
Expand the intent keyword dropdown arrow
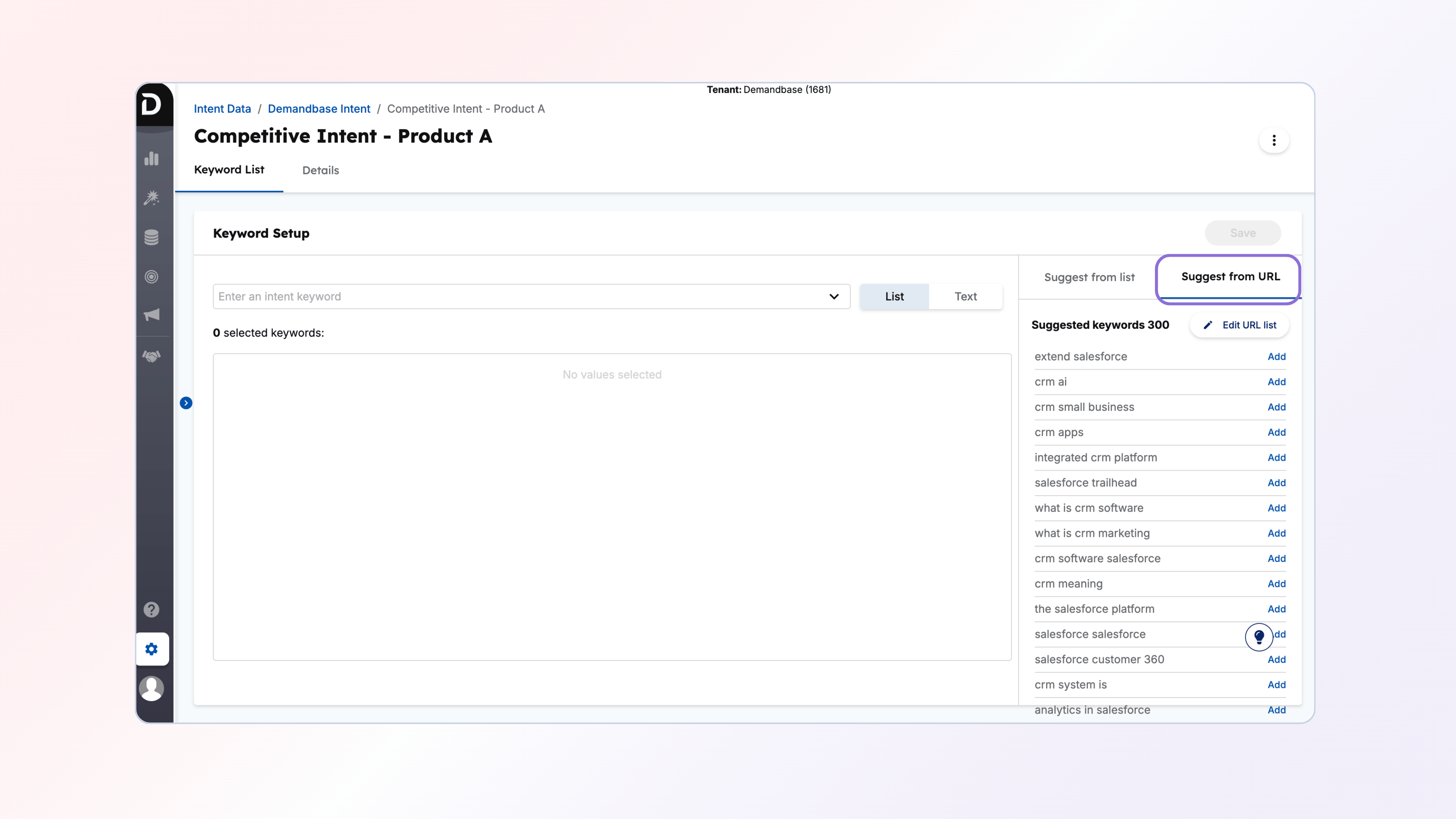(x=834, y=296)
